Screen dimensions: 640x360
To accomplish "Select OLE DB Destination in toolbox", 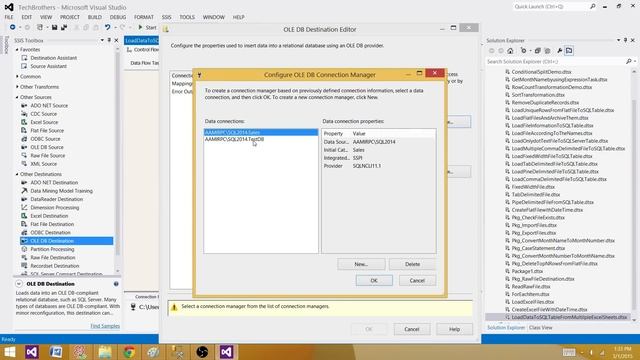I will (x=67, y=241).
